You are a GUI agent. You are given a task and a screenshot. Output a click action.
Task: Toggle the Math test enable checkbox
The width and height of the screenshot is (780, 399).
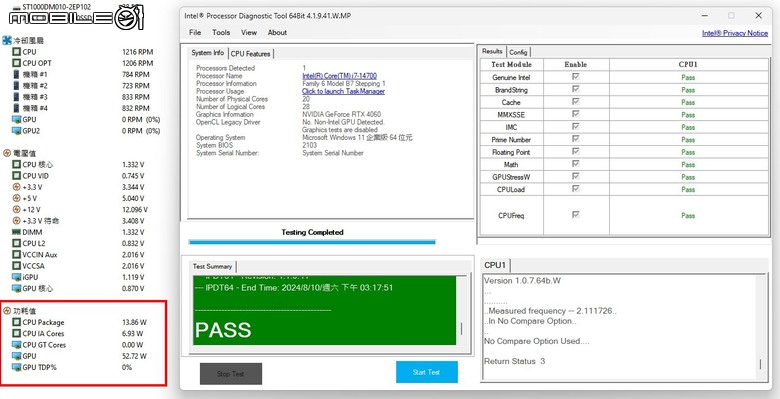click(x=576, y=164)
